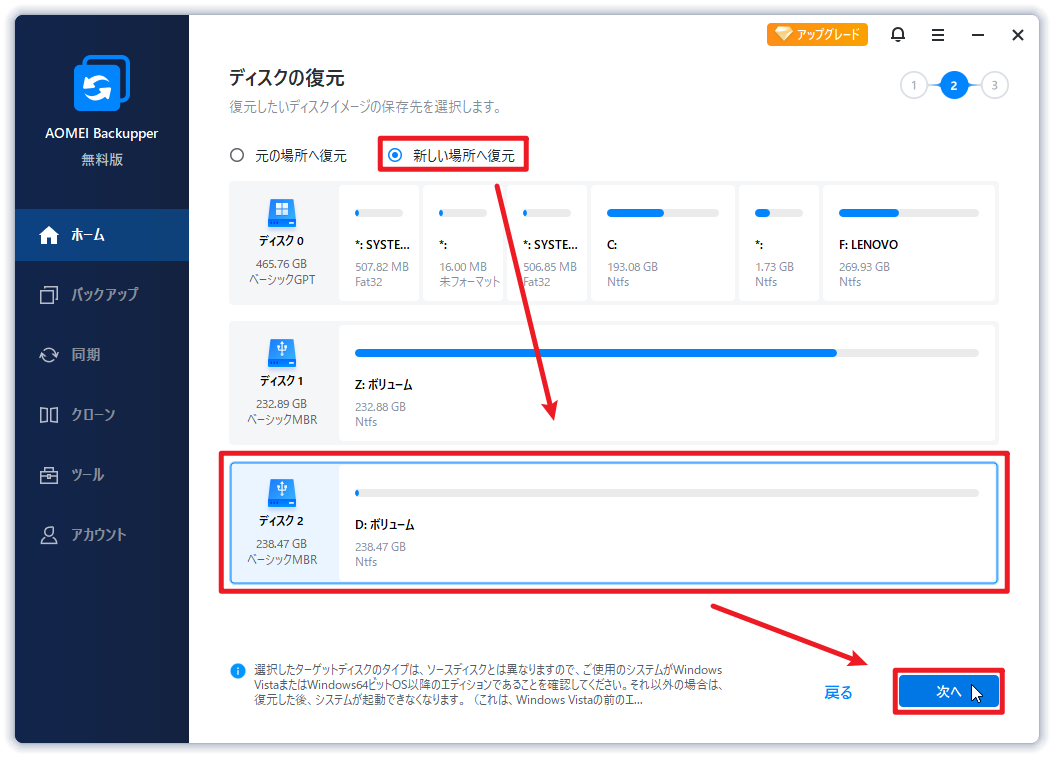The height and width of the screenshot is (758, 1054).
Task: Click the AOMEI Backupper logo
Action: (101, 83)
